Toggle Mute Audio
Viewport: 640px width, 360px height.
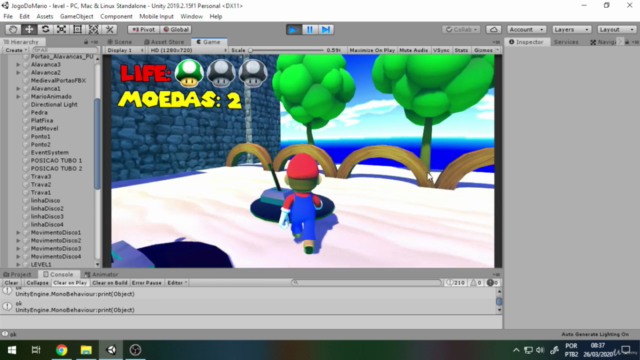coord(413,50)
